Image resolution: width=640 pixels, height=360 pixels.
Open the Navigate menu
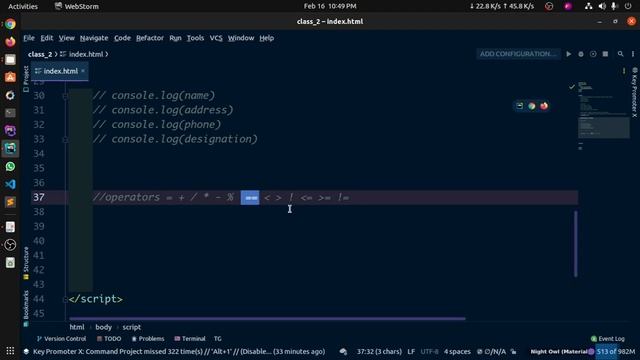point(94,38)
